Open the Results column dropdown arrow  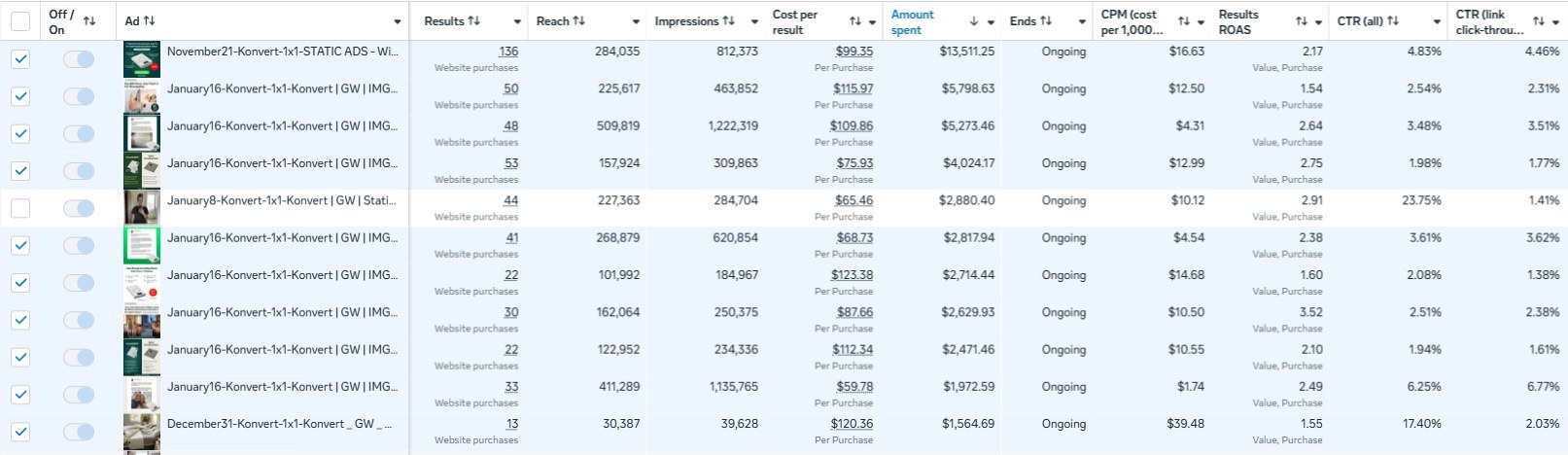click(x=516, y=22)
